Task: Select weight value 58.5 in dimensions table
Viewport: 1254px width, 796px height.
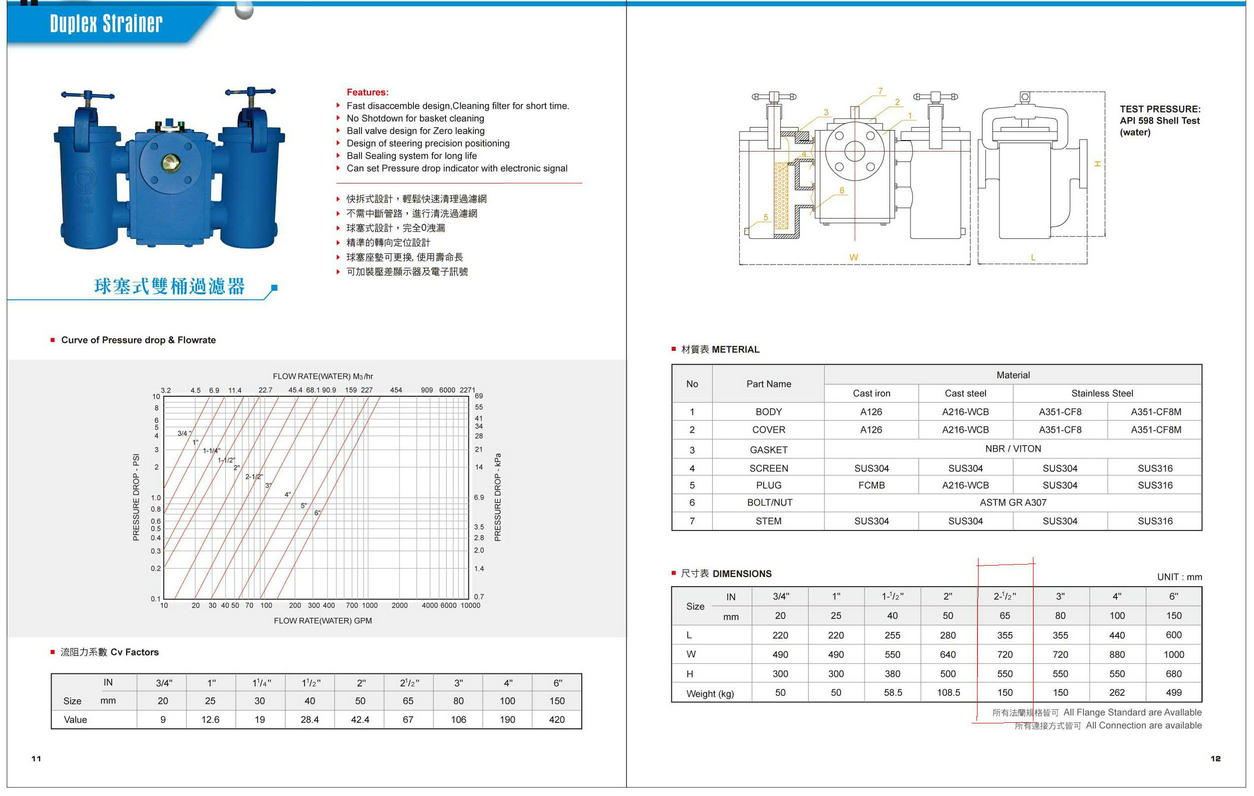Action: (892, 692)
